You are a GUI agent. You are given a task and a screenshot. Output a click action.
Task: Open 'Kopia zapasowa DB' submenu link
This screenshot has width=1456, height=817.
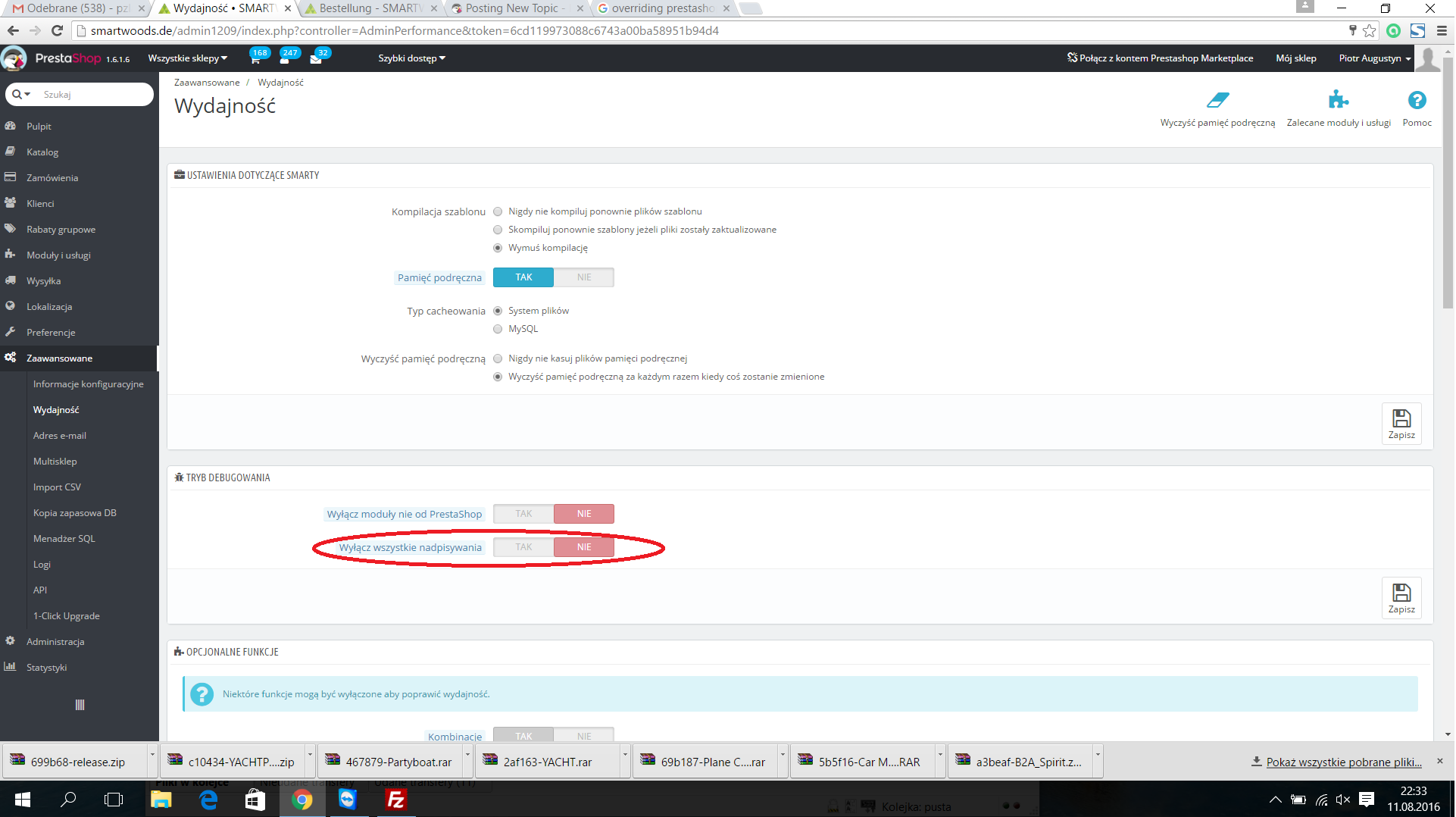pos(75,513)
